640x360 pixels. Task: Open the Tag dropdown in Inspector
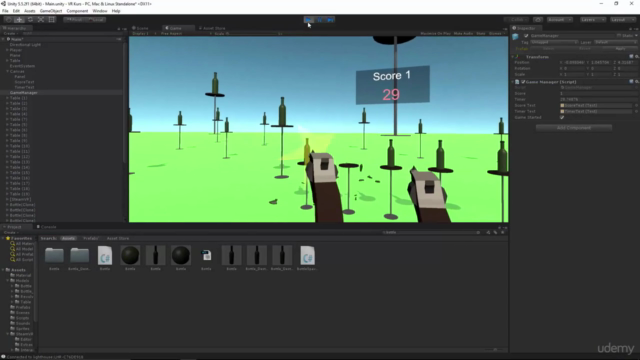click(553, 42)
